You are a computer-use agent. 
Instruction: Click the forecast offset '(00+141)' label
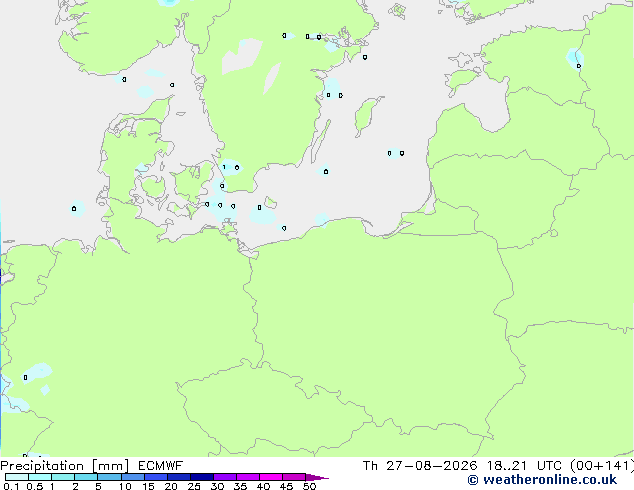(602, 466)
